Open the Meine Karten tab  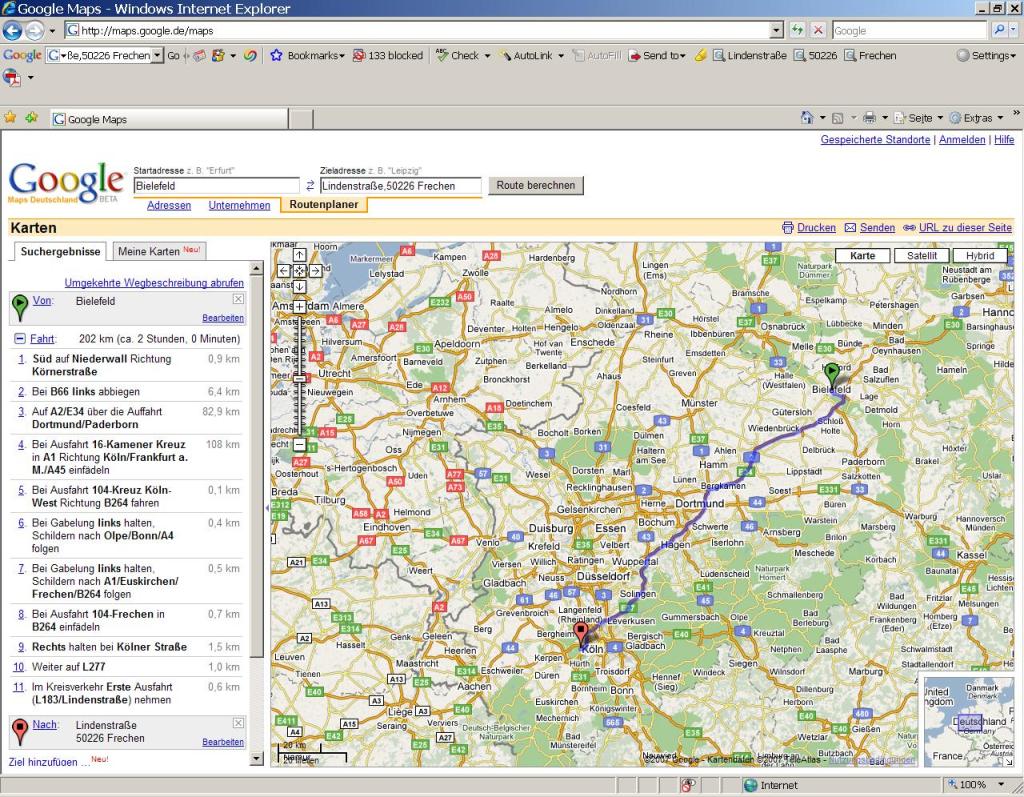[159, 251]
